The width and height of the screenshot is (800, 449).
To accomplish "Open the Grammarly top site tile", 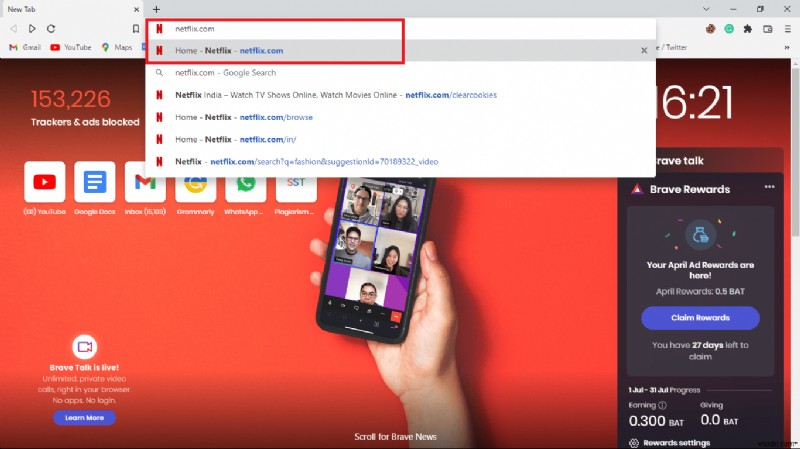I will click(195, 189).
